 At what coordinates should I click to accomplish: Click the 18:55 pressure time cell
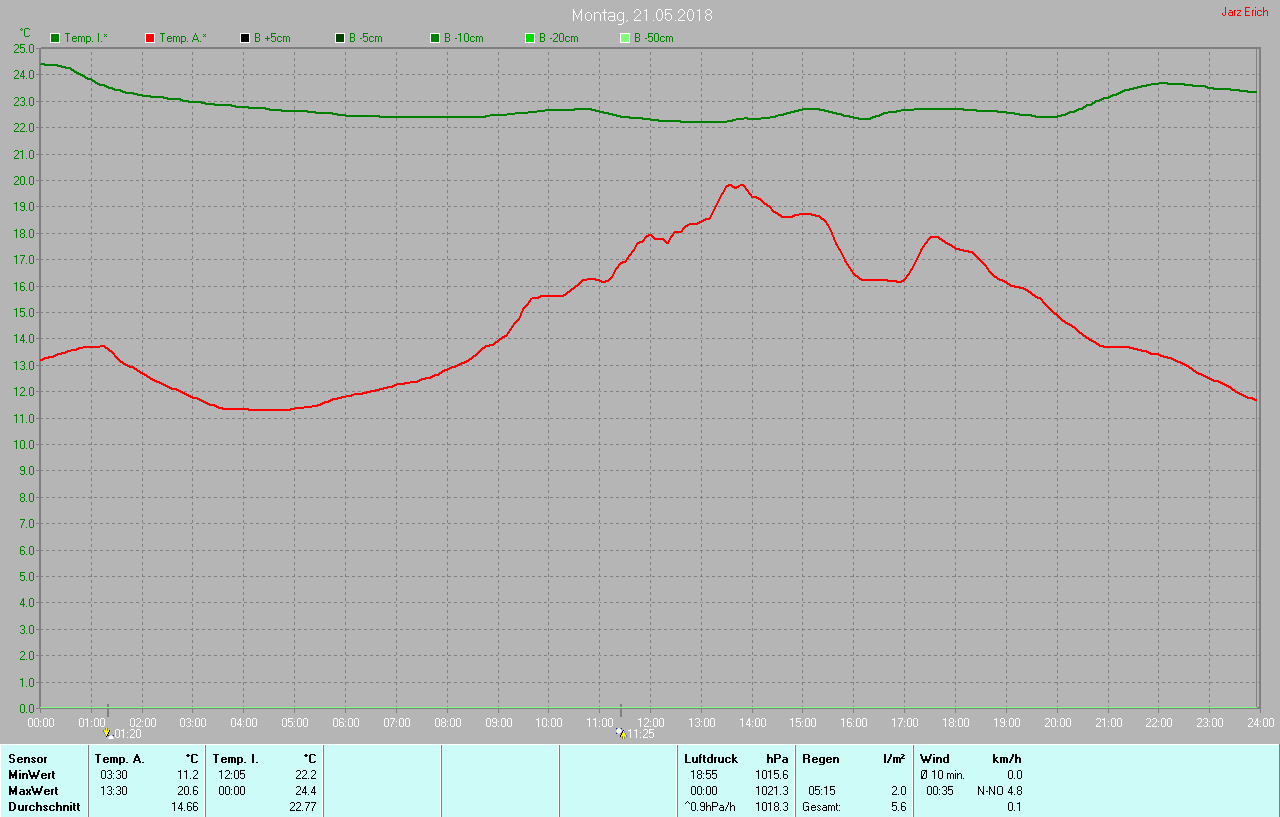click(704, 775)
